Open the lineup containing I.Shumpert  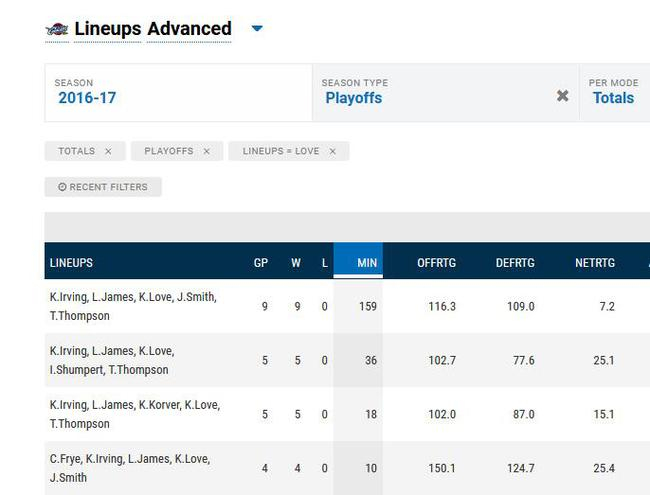coord(111,360)
